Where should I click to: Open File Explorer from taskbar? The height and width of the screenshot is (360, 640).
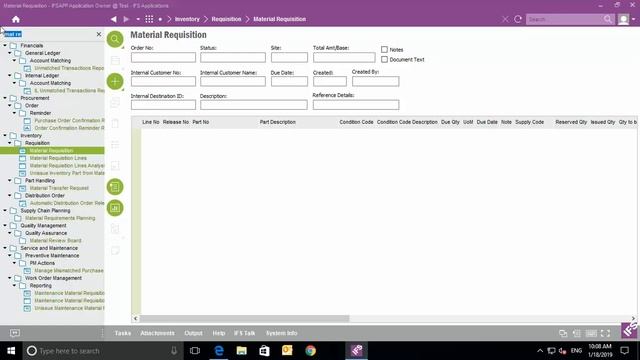[x=242, y=351]
